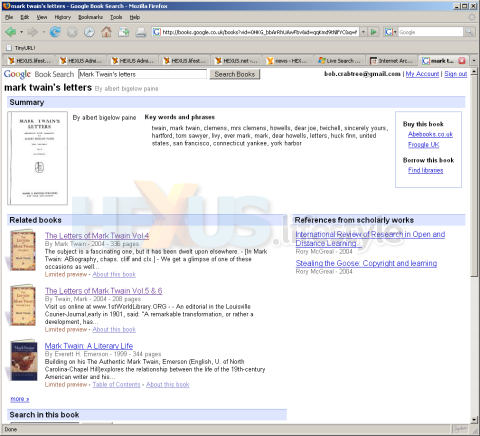Click the Forward arrow toolbar icon
The height and width of the screenshot is (436, 480).
pos(33,32)
